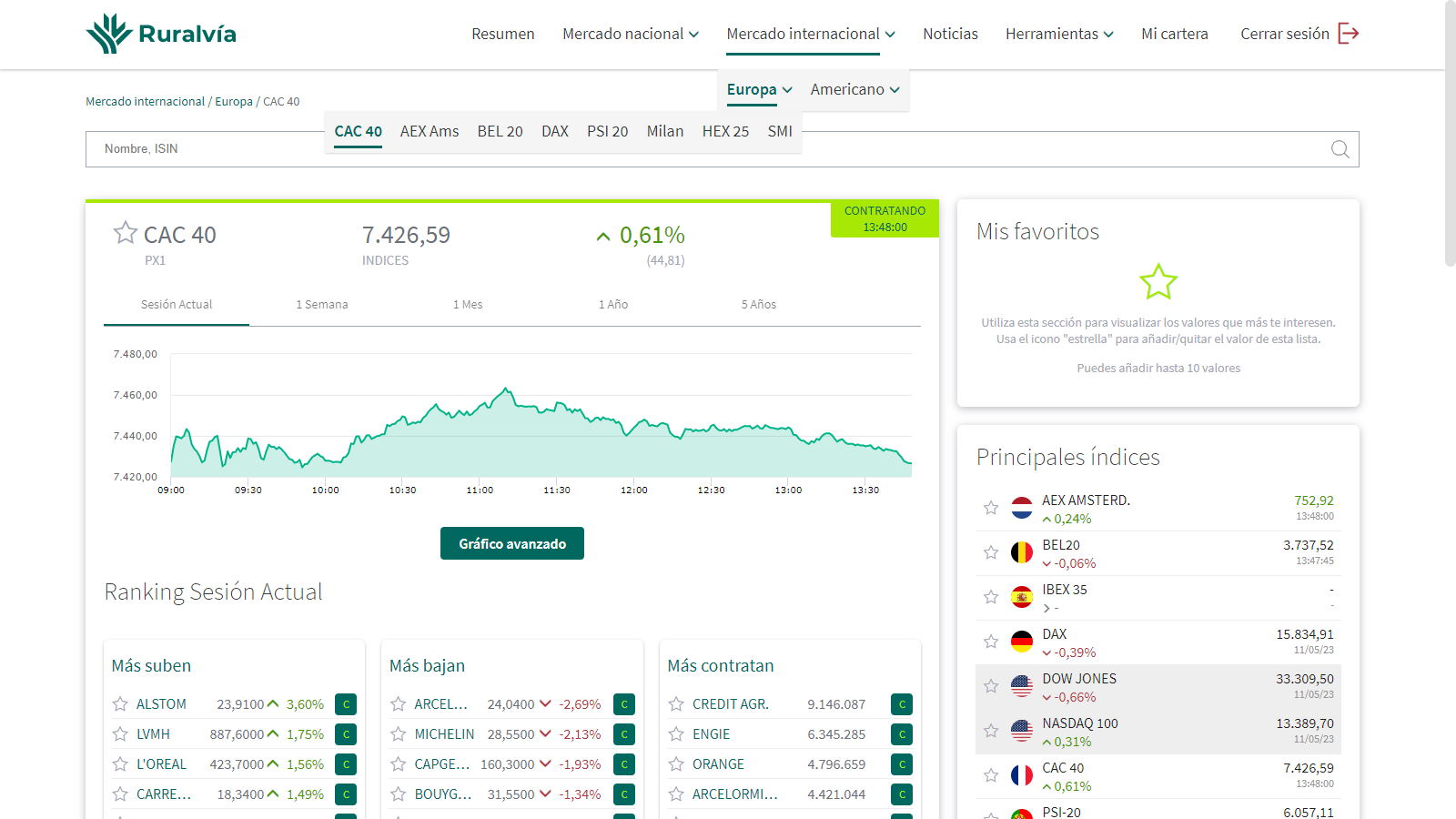Image resolution: width=1456 pixels, height=819 pixels.
Task: Toggle favorite star for LVMH
Action: coord(120,734)
